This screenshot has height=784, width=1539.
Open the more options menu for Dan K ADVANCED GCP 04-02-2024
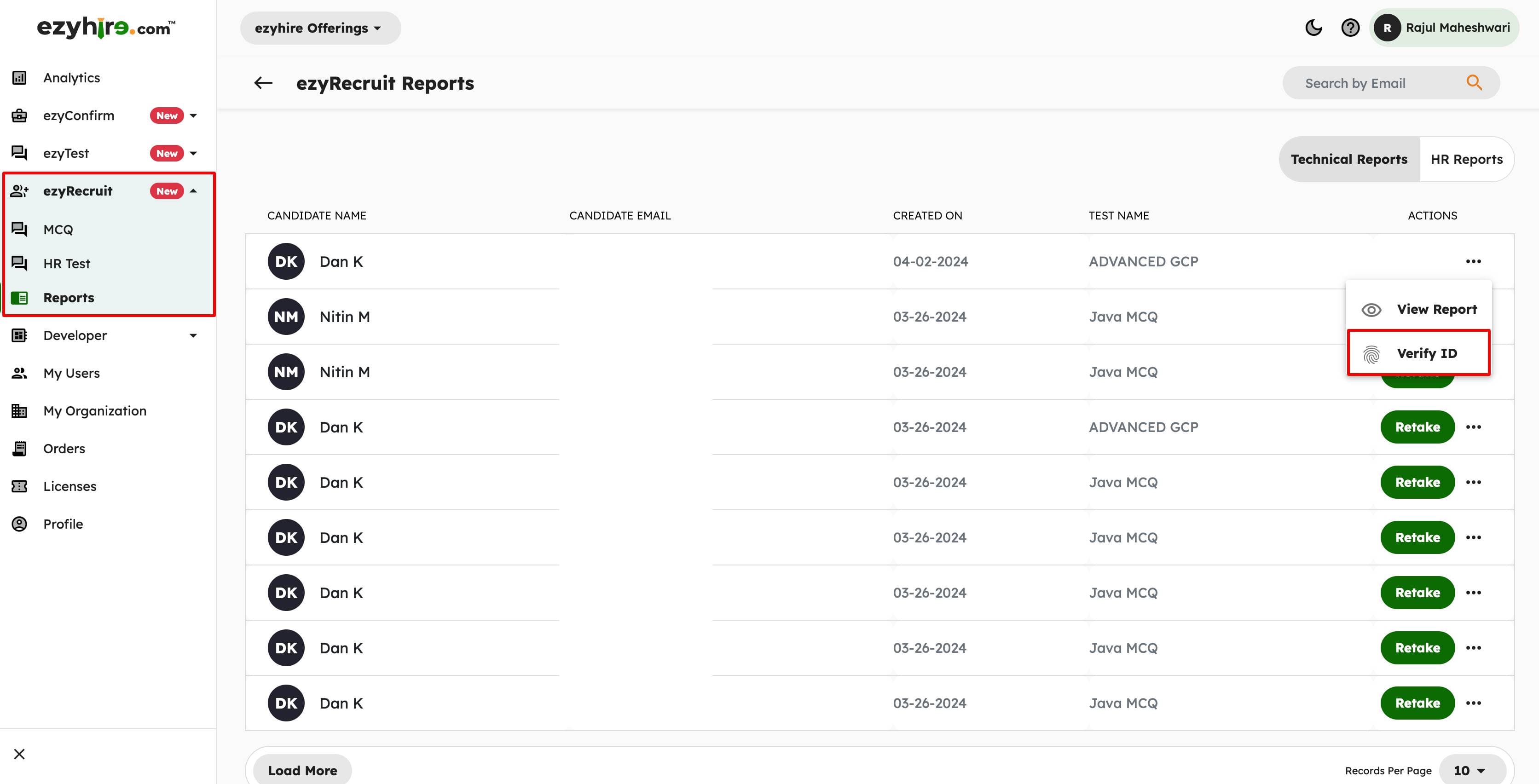pyautogui.click(x=1473, y=261)
